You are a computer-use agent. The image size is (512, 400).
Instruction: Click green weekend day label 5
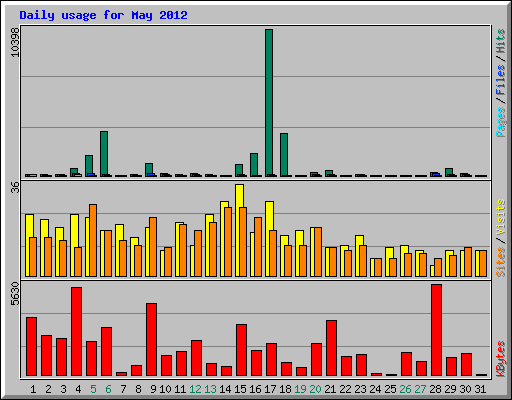click(93, 389)
